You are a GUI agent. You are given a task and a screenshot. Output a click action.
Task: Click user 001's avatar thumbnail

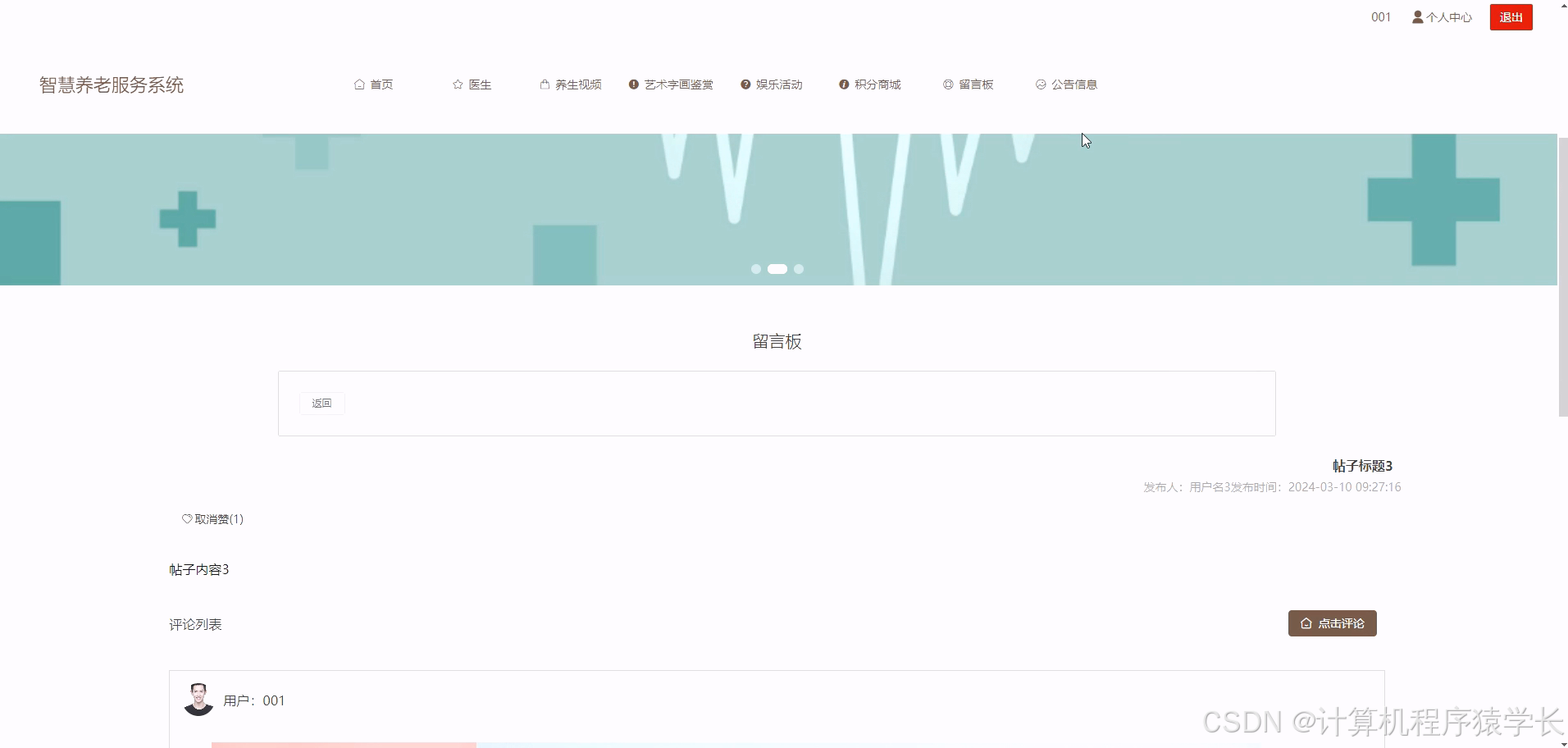pos(198,699)
